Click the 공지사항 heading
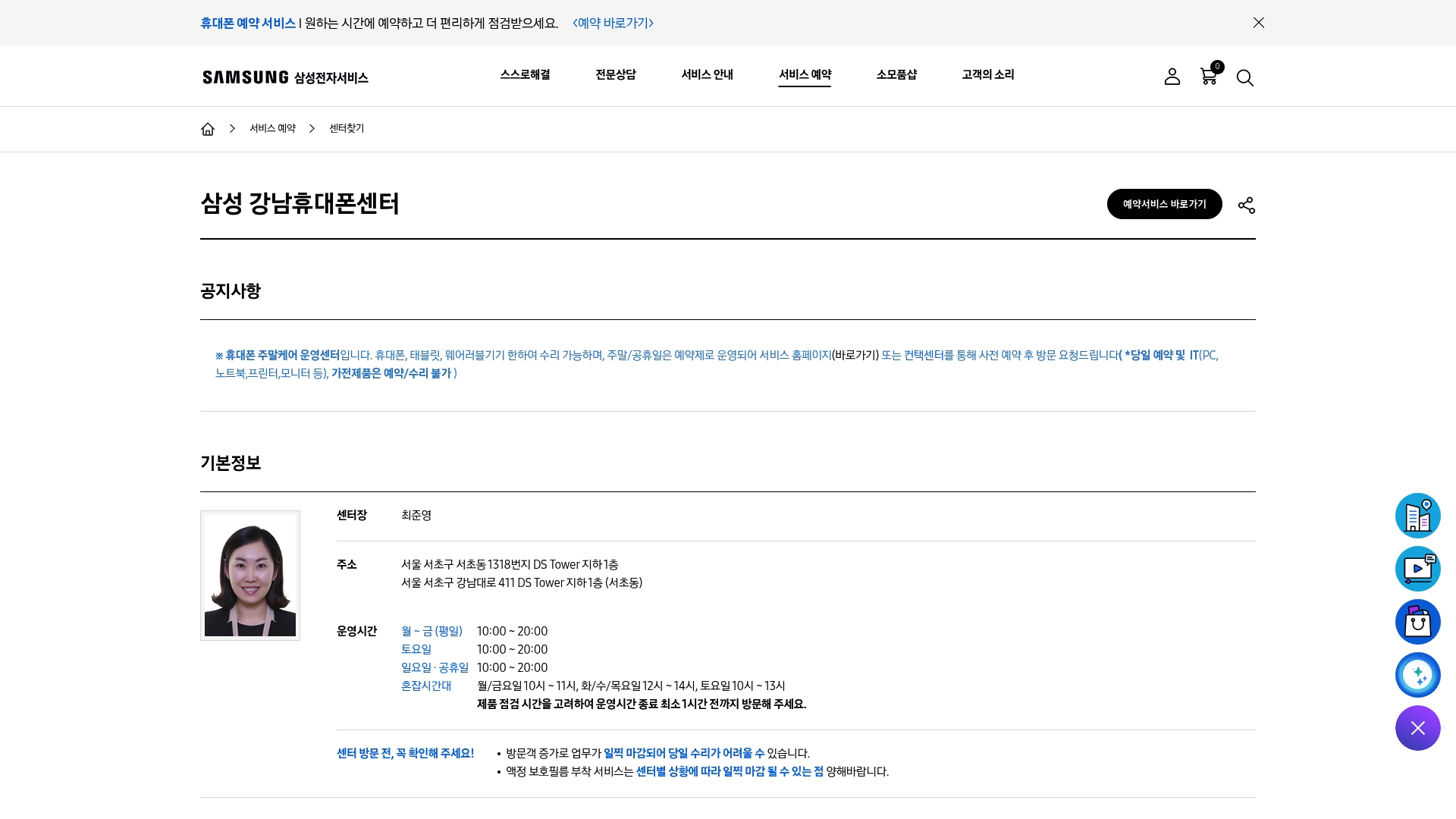Viewport: 1456px width, 819px height. click(231, 291)
